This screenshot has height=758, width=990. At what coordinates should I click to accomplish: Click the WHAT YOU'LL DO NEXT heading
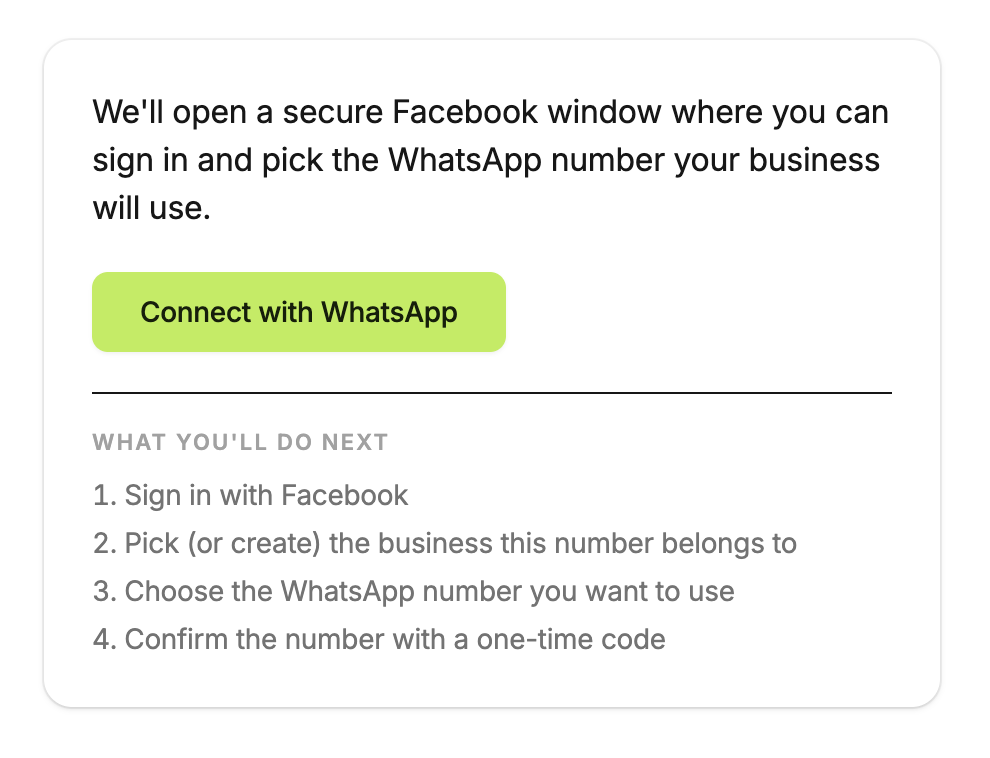click(x=240, y=441)
